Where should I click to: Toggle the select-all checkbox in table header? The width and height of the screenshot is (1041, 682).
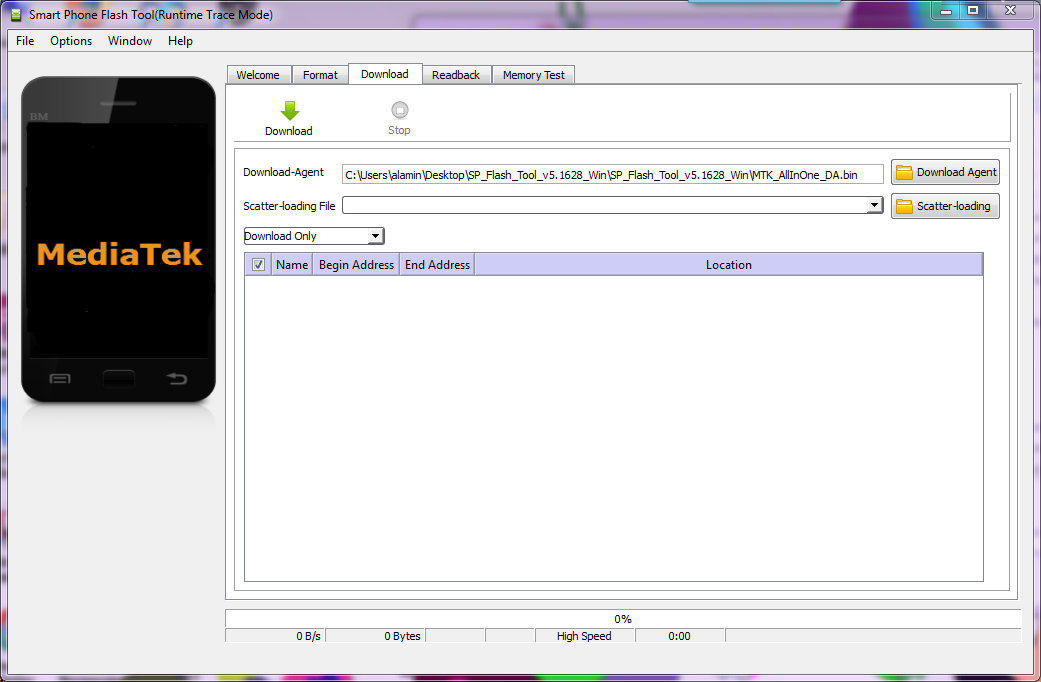[258, 265]
